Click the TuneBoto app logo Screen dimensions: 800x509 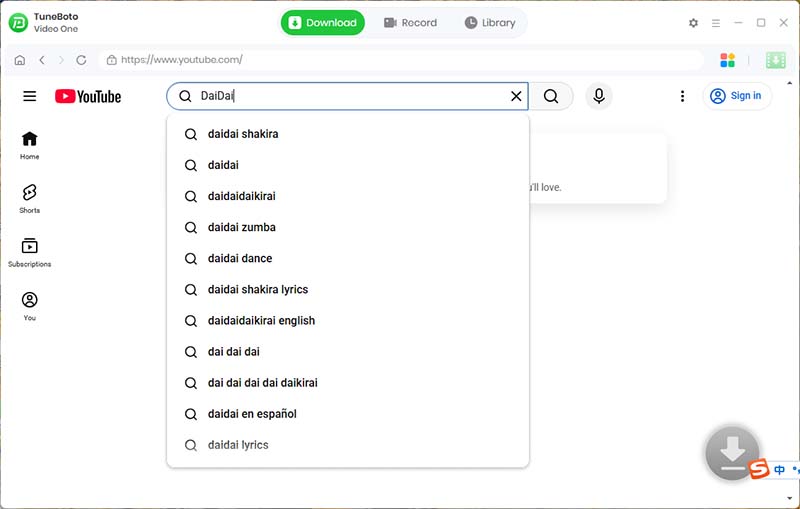tap(18, 22)
